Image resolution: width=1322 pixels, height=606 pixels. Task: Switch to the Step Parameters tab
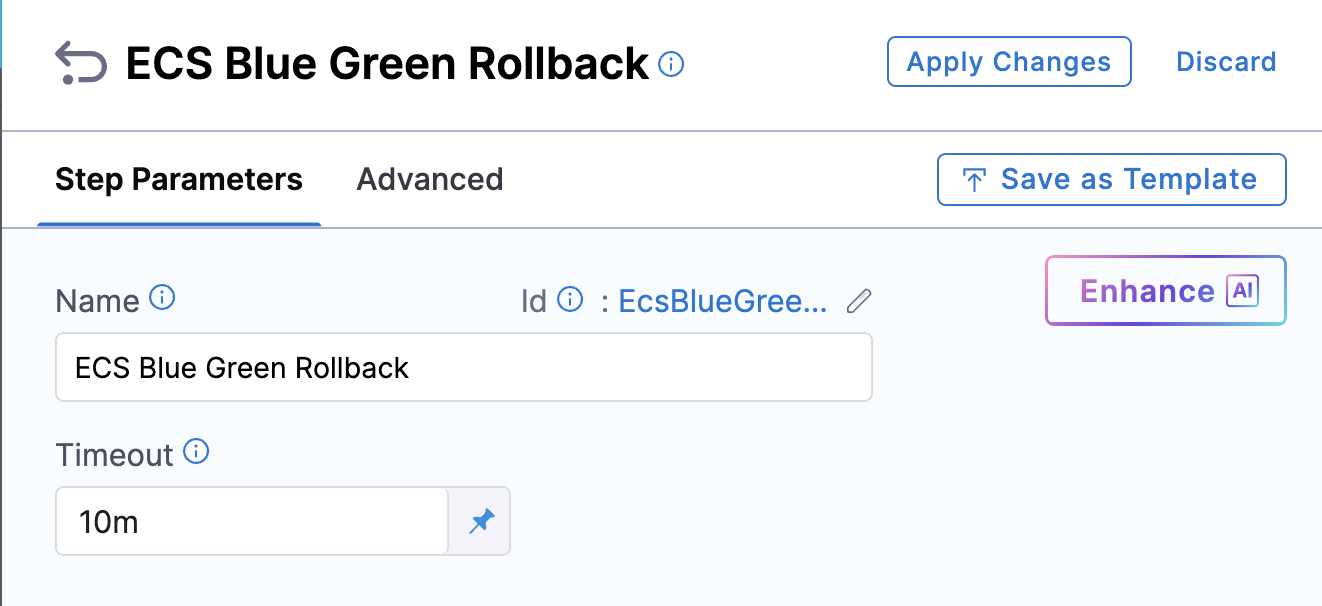click(x=179, y=180)
